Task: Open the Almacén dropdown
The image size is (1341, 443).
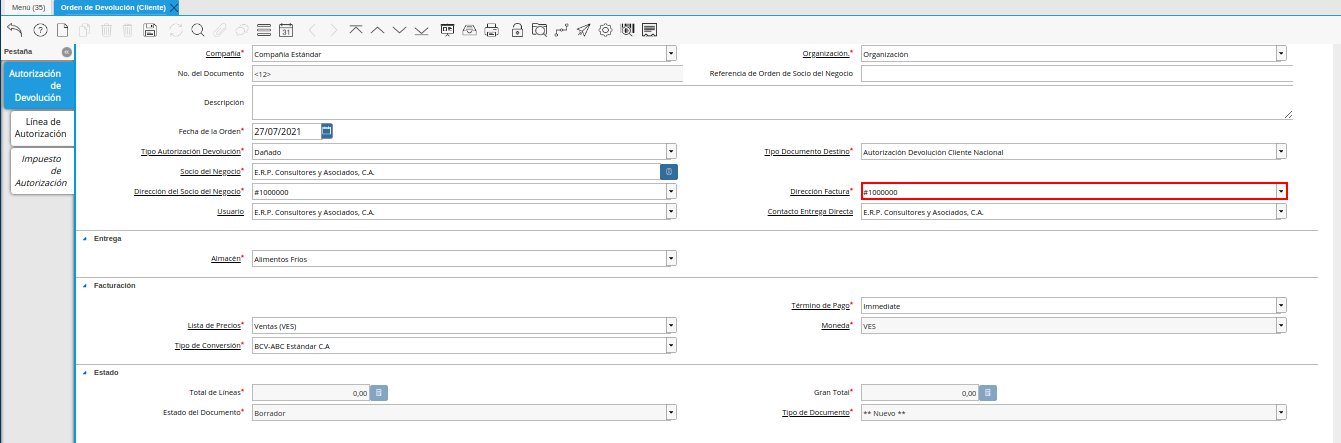Action: point(671,259)
